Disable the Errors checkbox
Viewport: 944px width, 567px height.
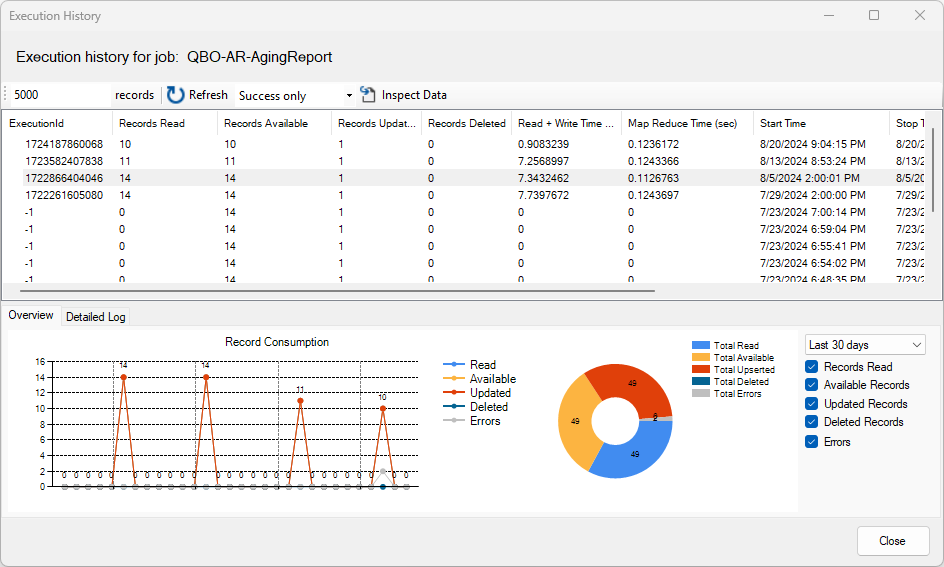pos(812,442)
